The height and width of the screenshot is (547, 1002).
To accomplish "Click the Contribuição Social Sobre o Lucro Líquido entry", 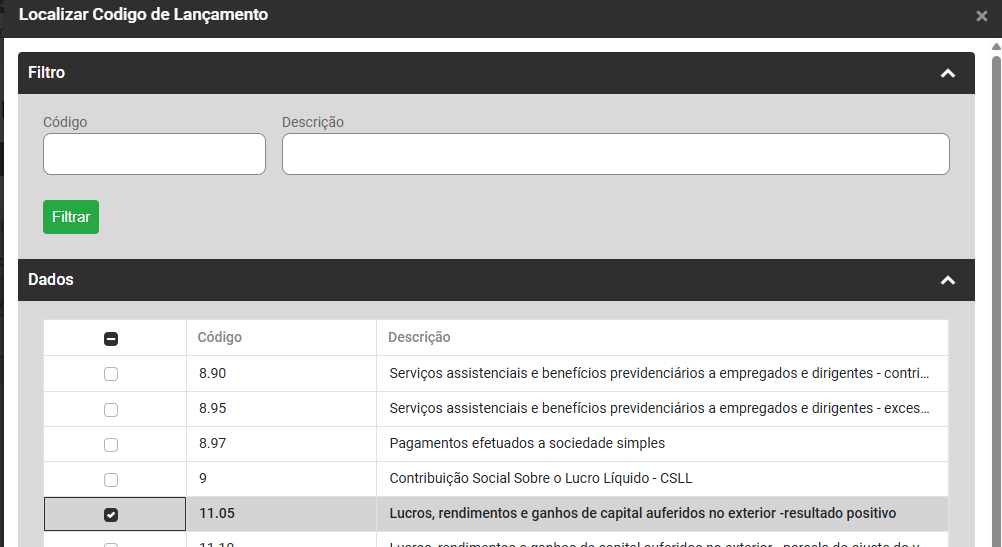I will click(540, 479).
